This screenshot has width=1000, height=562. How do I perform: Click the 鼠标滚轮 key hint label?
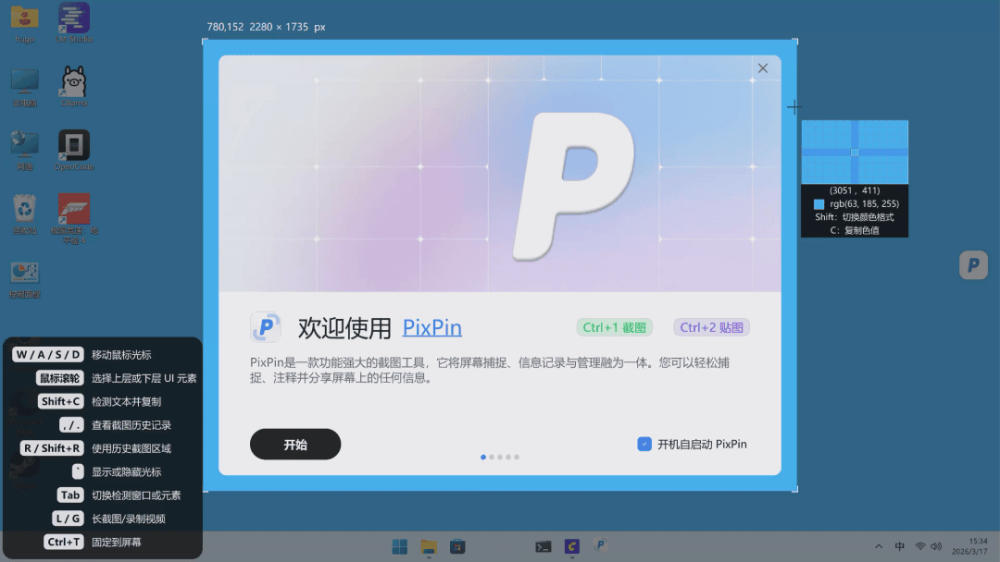click(x=60, y=378)
